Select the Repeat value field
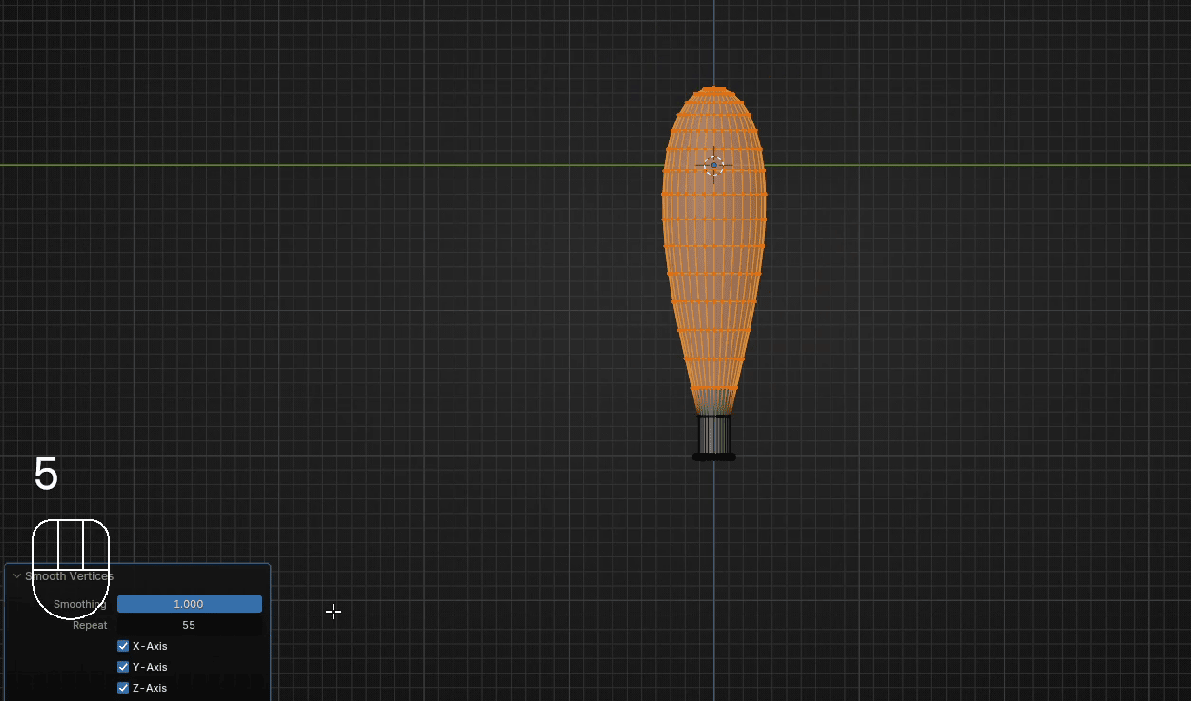Image resolution: width=1191 pixels, height=701 pixels. [189, 625]
